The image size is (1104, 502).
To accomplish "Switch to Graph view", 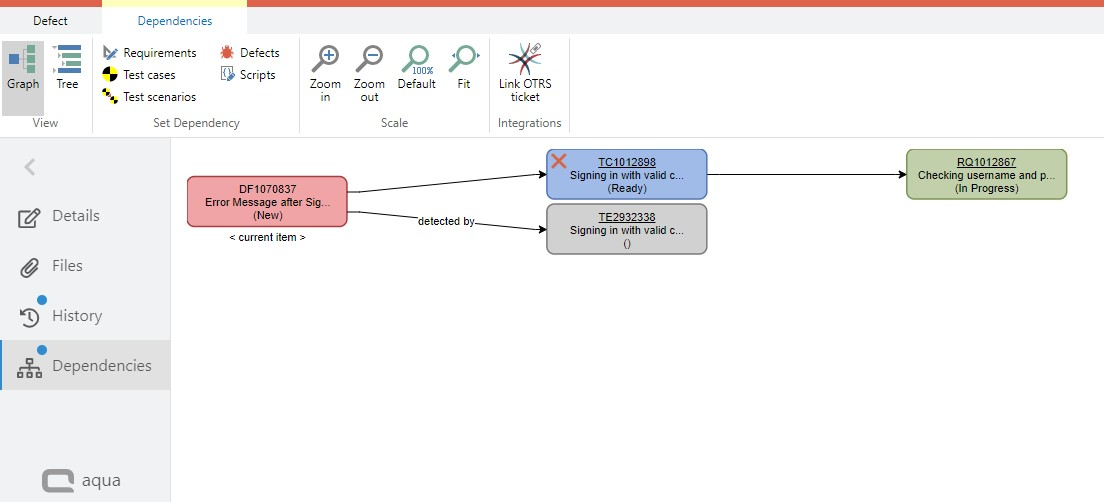I will 23,68.
